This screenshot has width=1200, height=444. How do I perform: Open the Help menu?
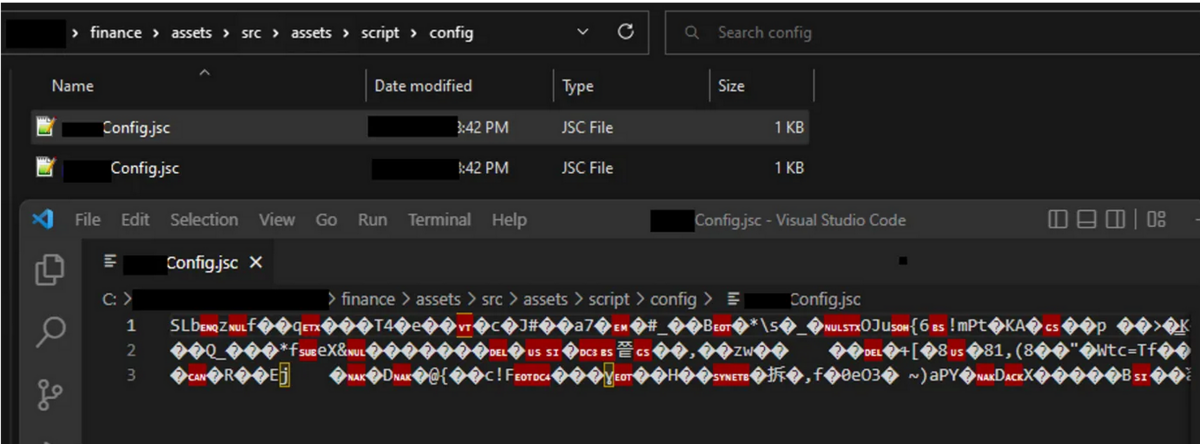pos(509,220)
